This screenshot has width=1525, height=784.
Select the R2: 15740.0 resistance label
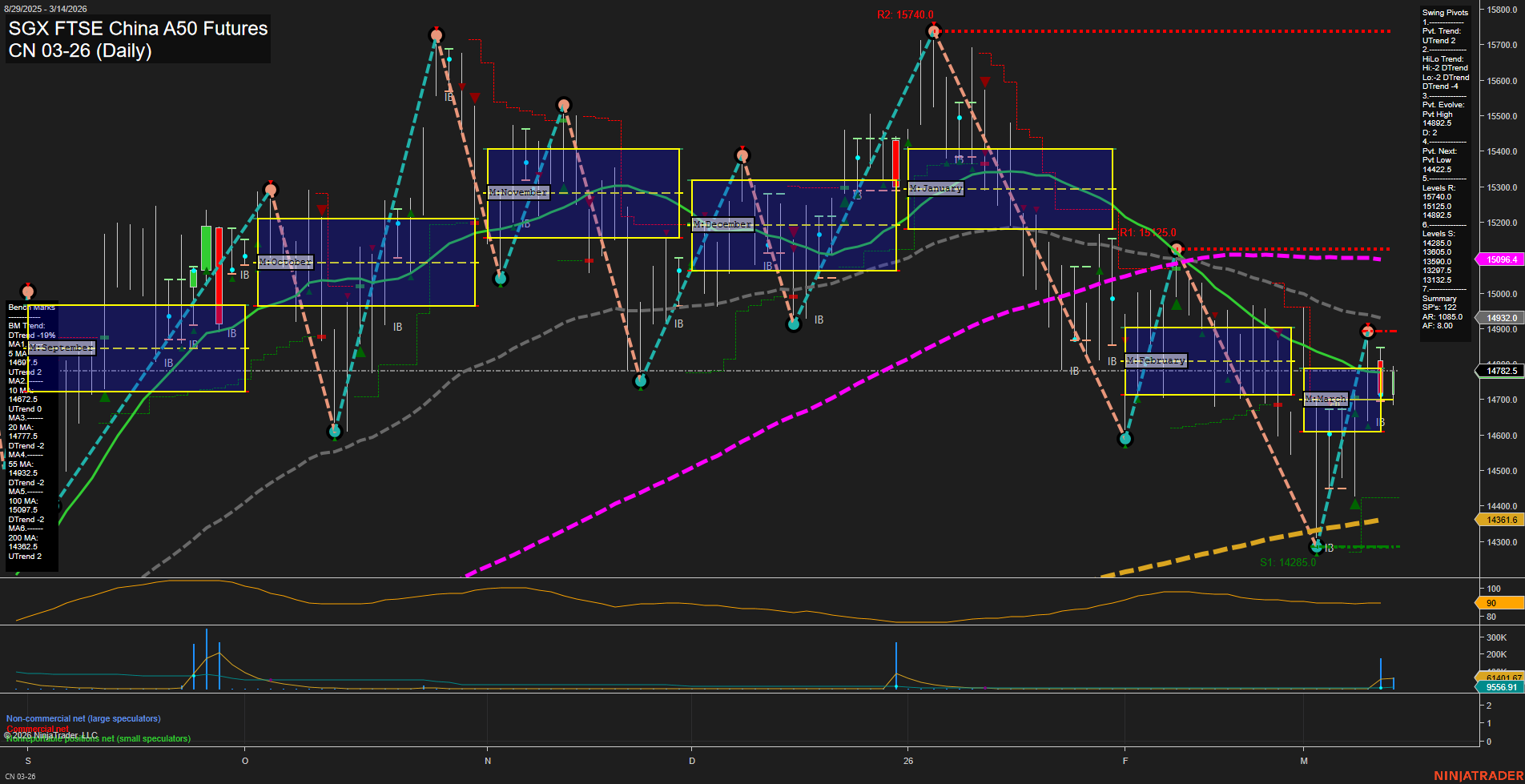905,14
